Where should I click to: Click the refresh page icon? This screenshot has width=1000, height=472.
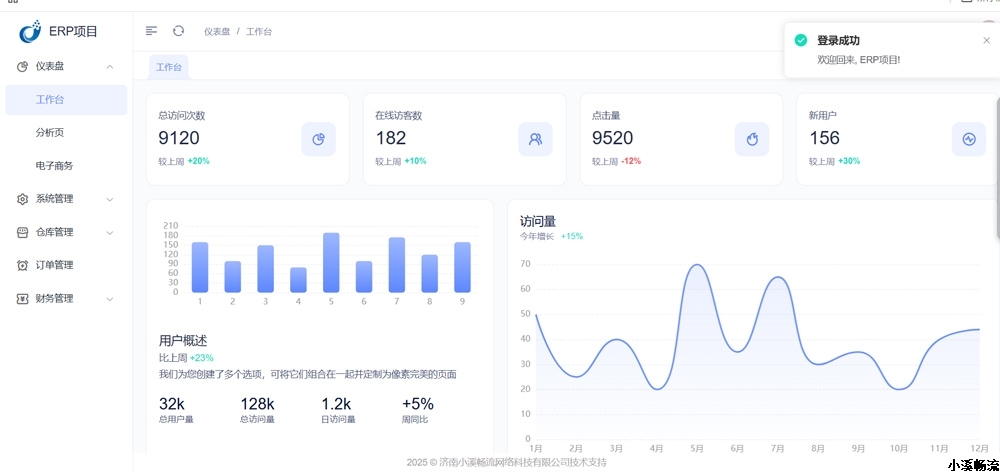click(178, 31)
